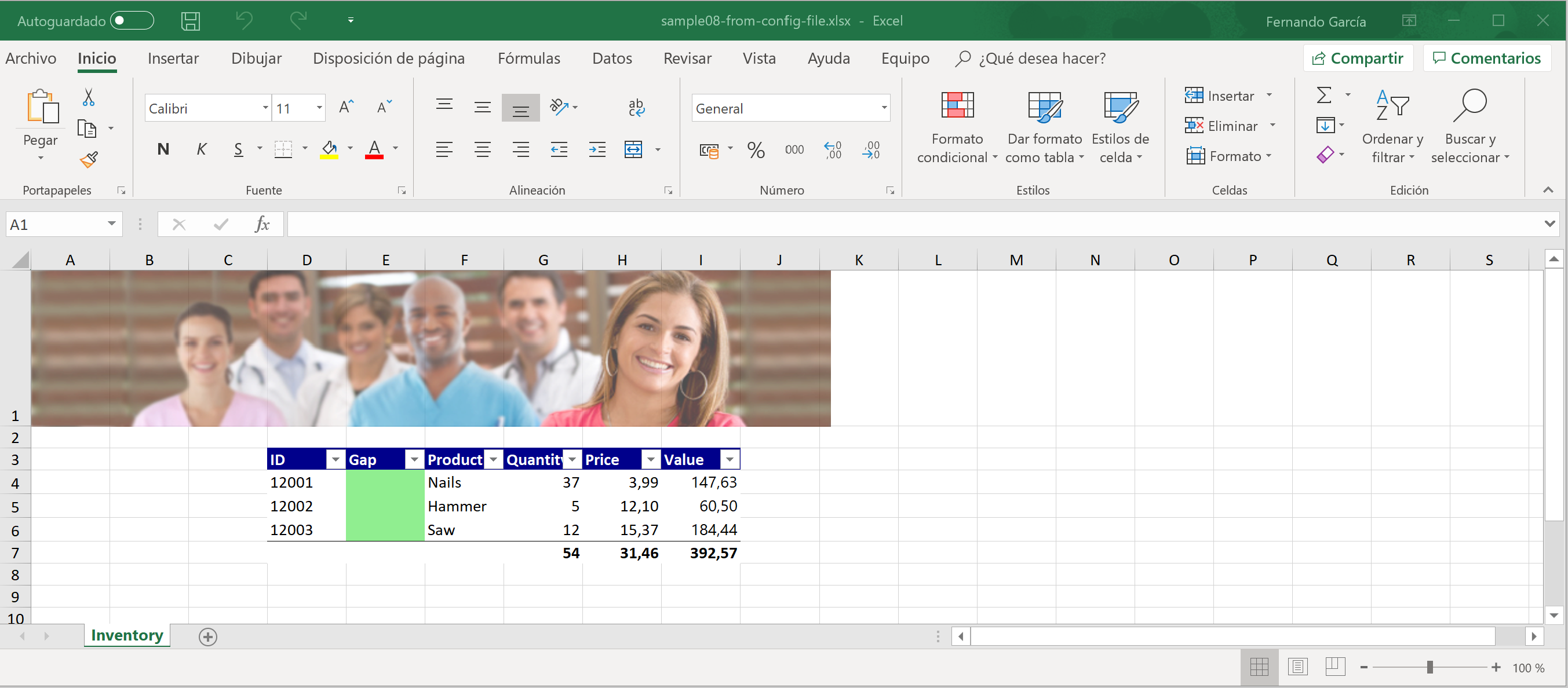The height and width of the screenshot is (688, 1568).
Task: Click the Wrap Text icon
Action: point(636,108)
